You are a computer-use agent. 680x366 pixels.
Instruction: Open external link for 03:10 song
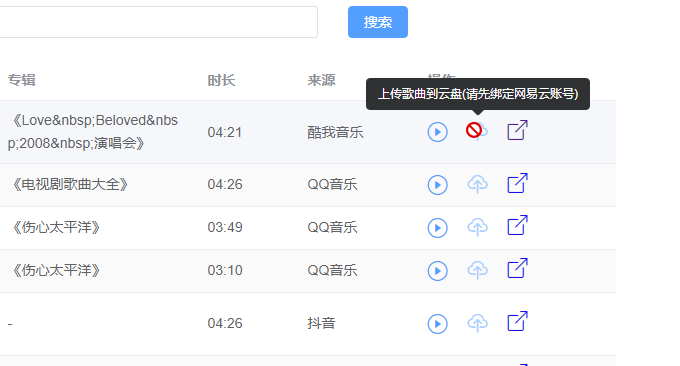point(517,268)
